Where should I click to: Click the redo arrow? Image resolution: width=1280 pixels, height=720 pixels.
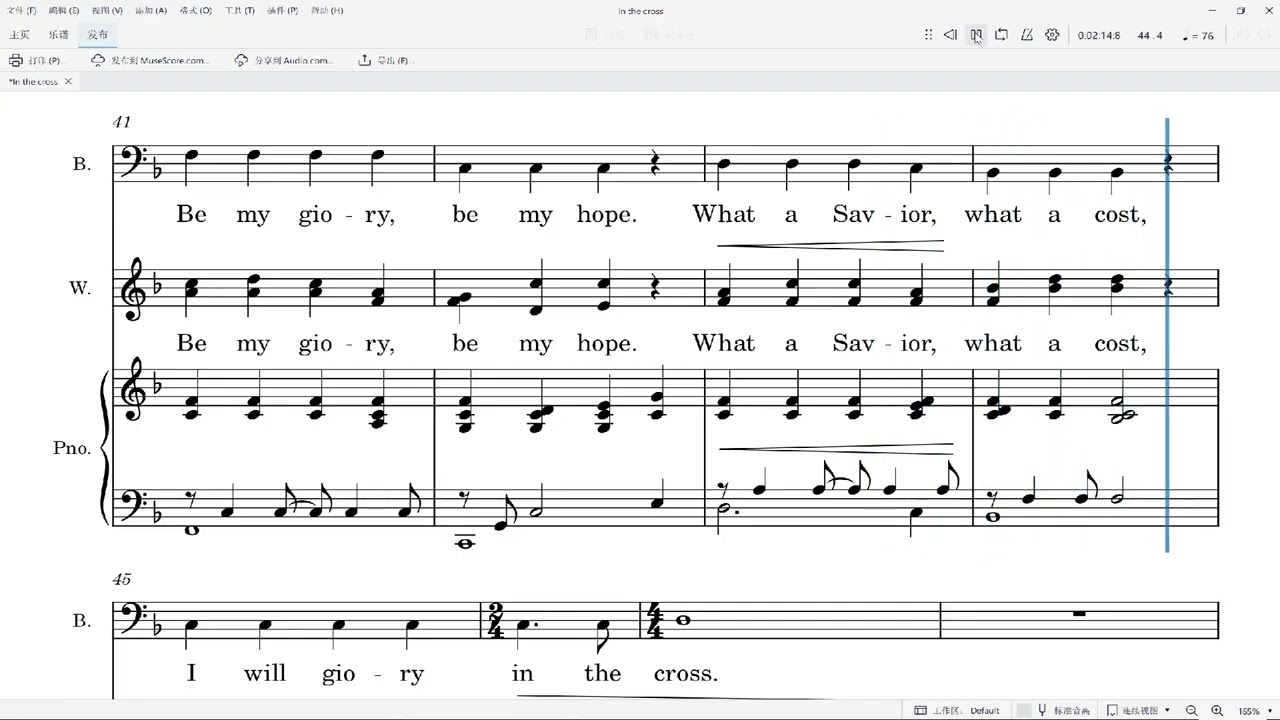[1265, 35]
